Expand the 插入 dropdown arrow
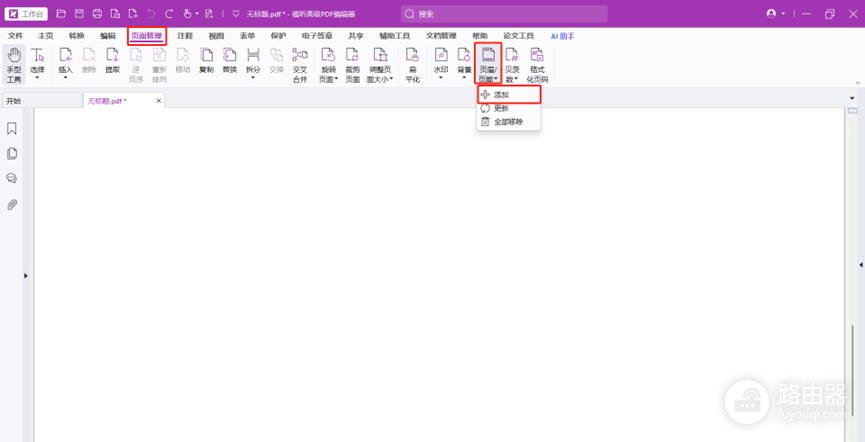The height and width of the screenshot is (442, 865). (66, 78)
